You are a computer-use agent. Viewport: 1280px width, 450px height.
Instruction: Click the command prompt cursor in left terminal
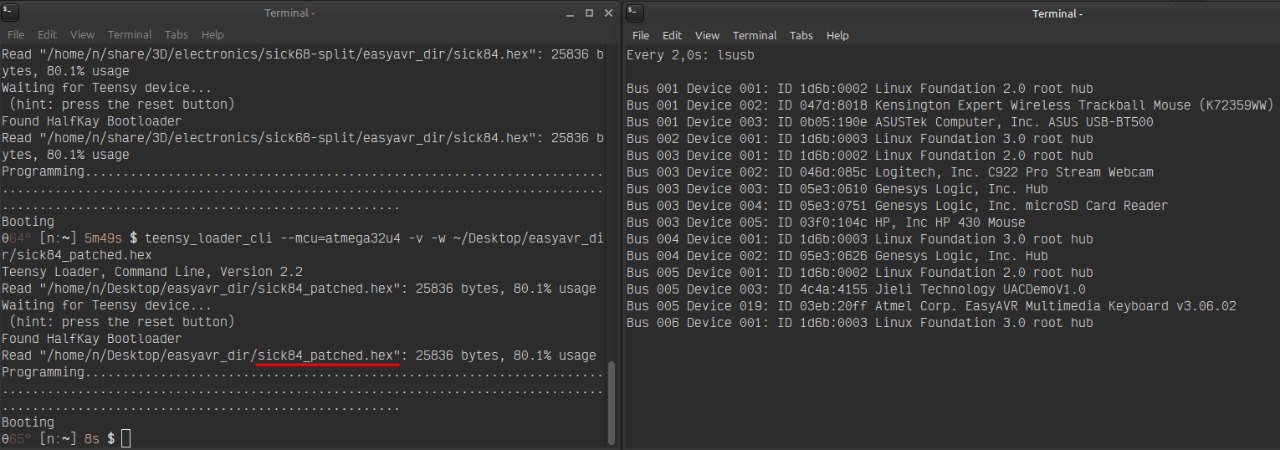point(127,439)
